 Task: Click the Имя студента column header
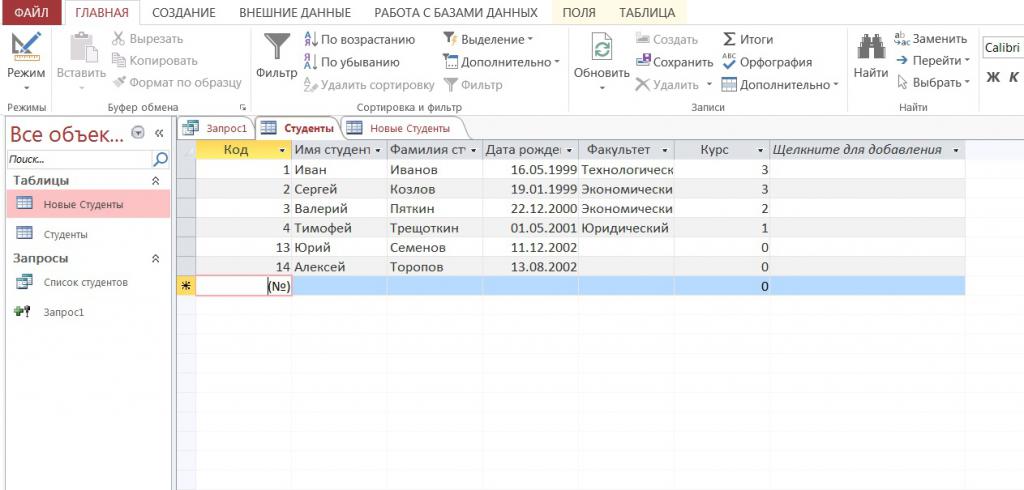(x=340, y=150)
